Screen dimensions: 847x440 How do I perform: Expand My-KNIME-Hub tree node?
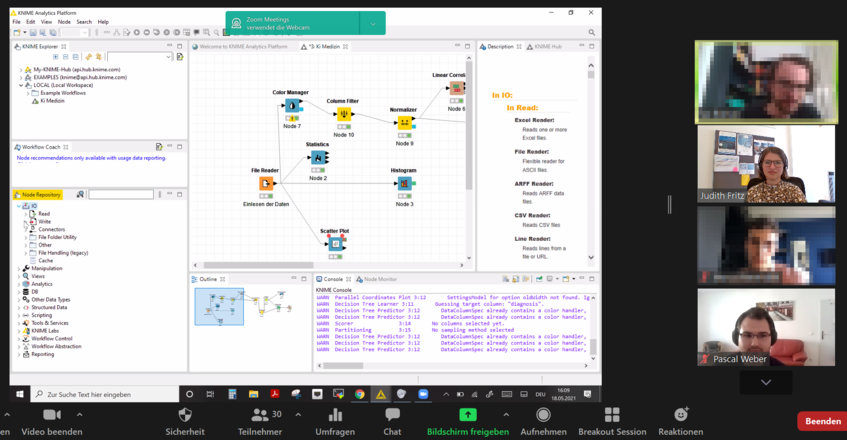click(21, 70)
